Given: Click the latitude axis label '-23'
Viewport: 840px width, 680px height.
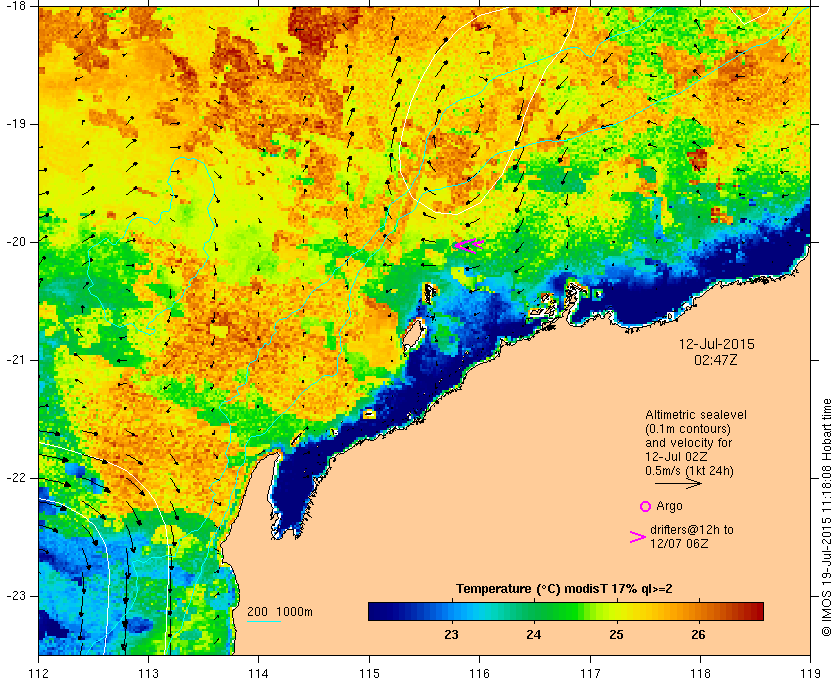Looking at the screenshot, I should point(15,596).
